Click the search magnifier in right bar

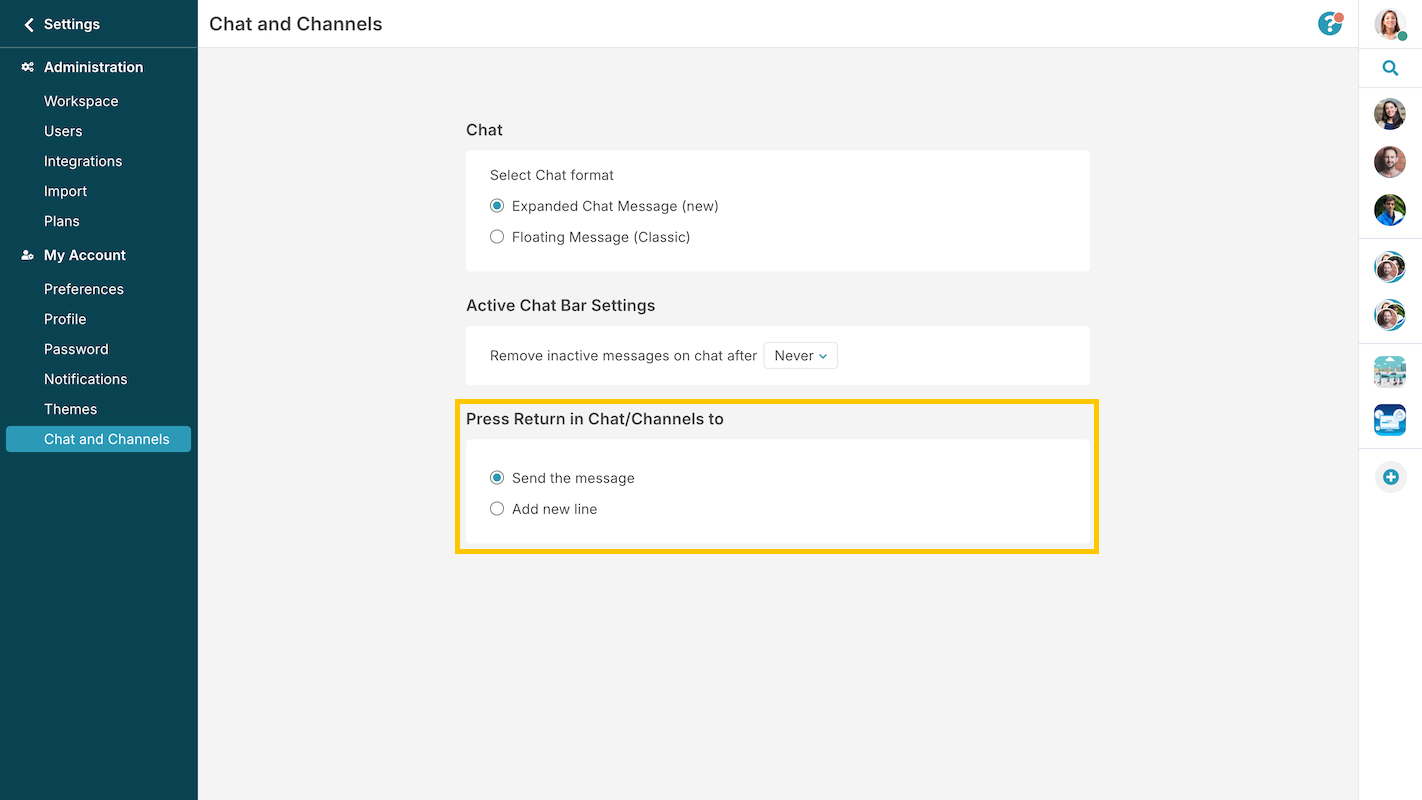point(1390,68)
